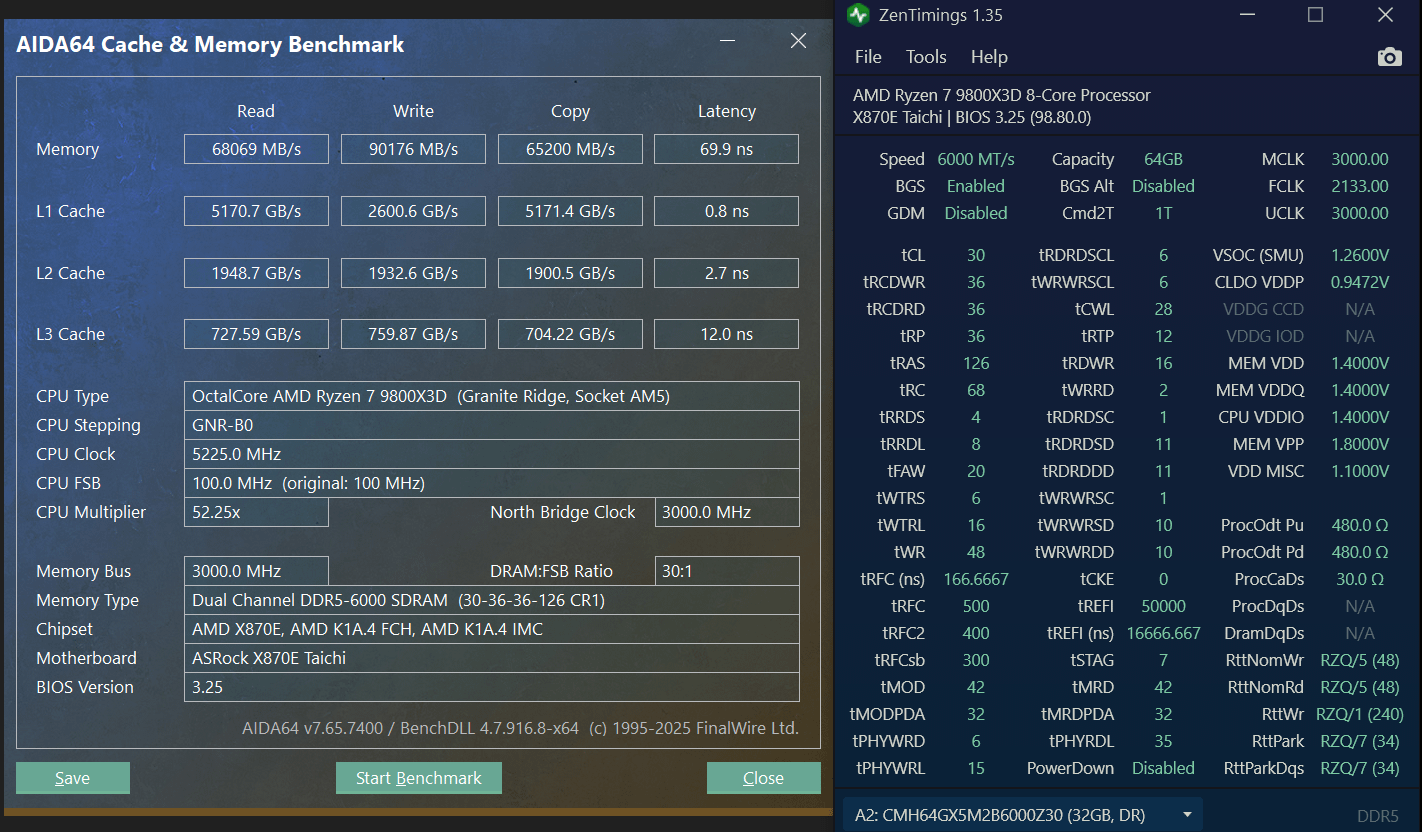Click the CPU Multiplier 52.25x field
The width and height of the screenshot is (1422, 832).
tap(256, 512)
